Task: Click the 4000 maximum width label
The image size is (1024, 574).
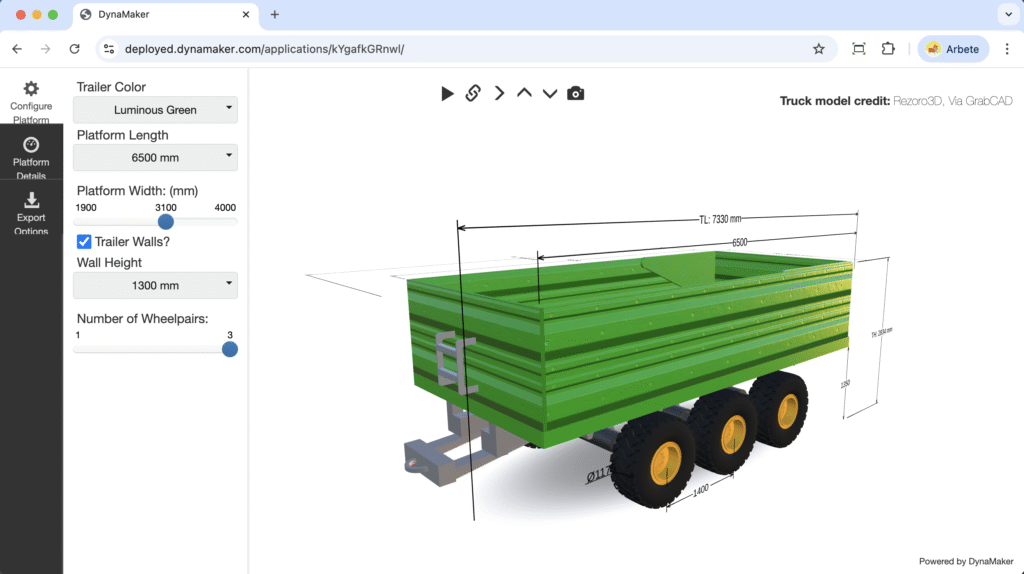Action: point(225,208)
